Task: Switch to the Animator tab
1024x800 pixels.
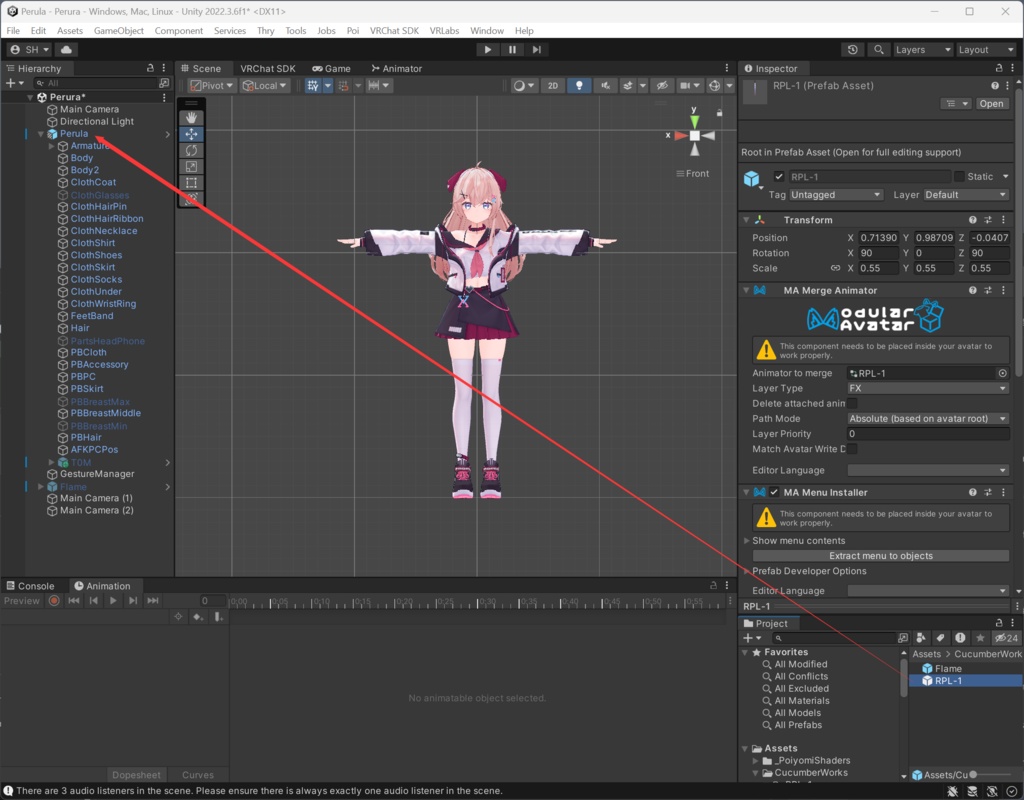Action: tap(397, 68)
